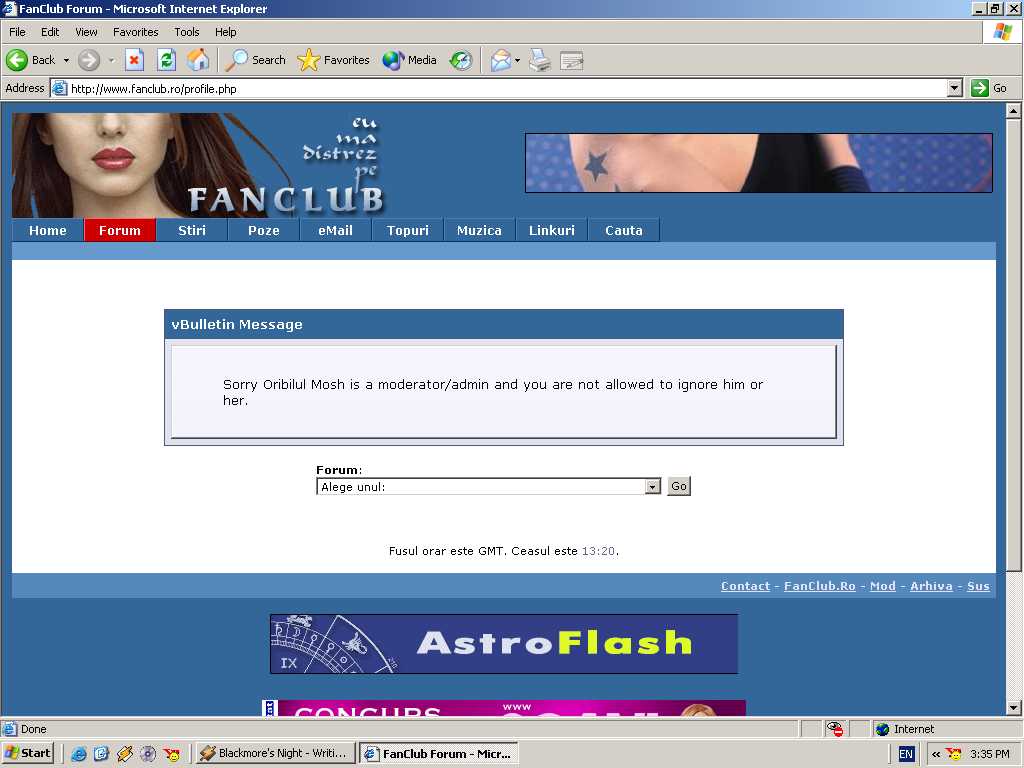
Task: Open the eMail tab
Action: coord(336,230)
